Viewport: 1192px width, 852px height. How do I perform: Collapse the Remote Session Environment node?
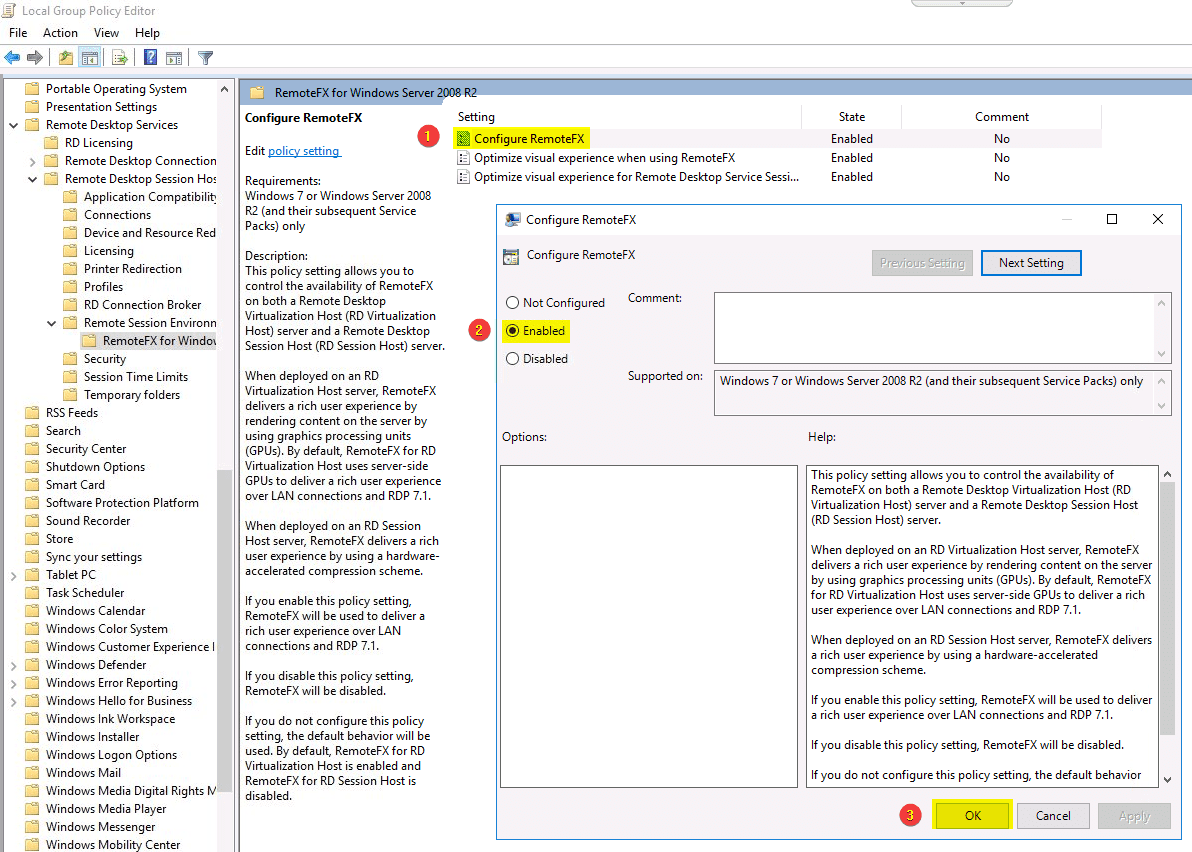point(51,322)
